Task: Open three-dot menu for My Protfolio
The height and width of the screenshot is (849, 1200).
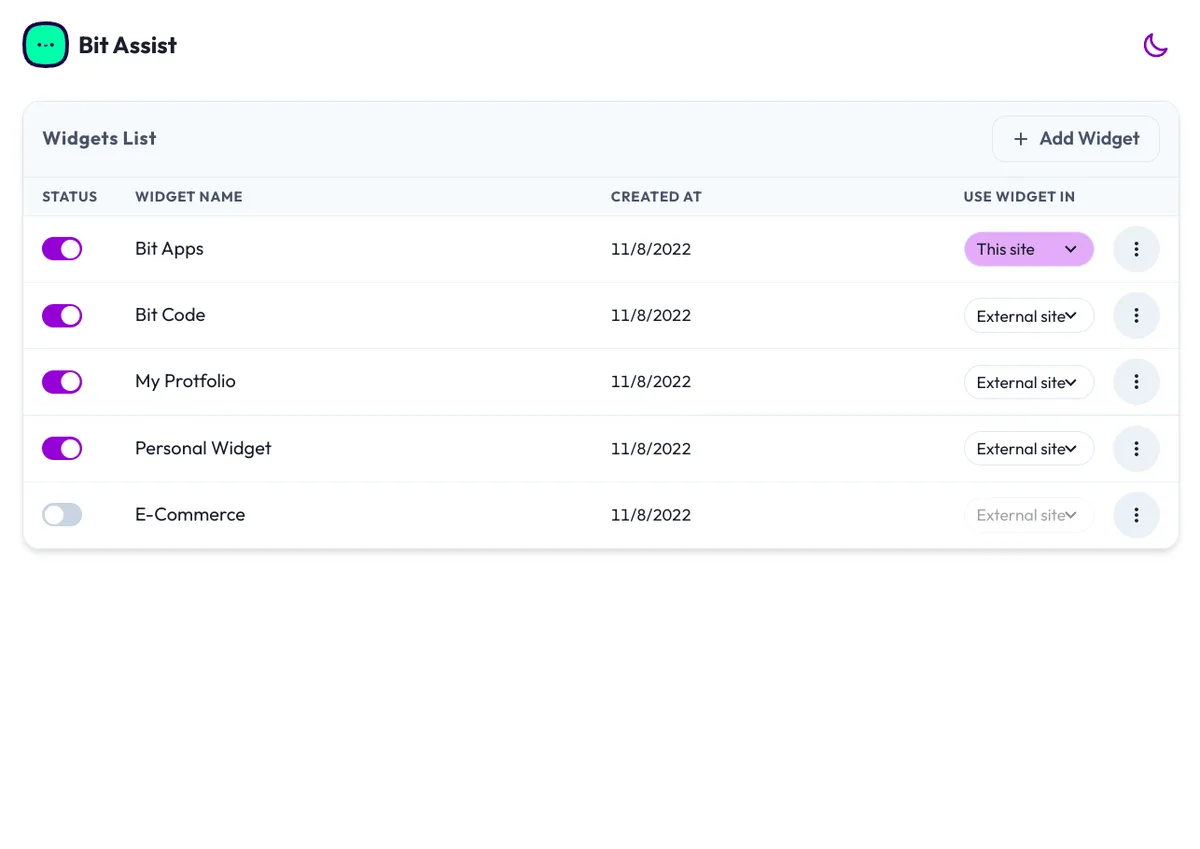Action: click(x=1136, y=382)
